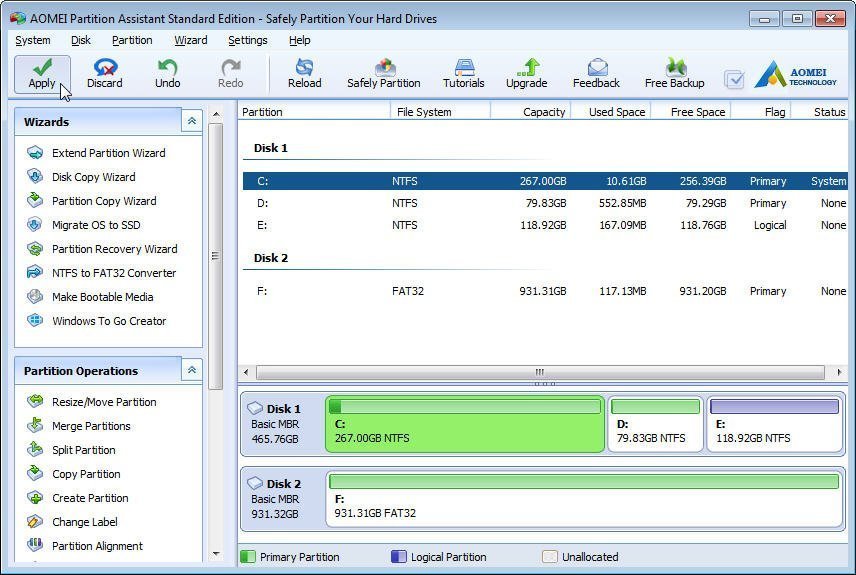
Task: Sort by the Partition column header
Action: (314, 112)
